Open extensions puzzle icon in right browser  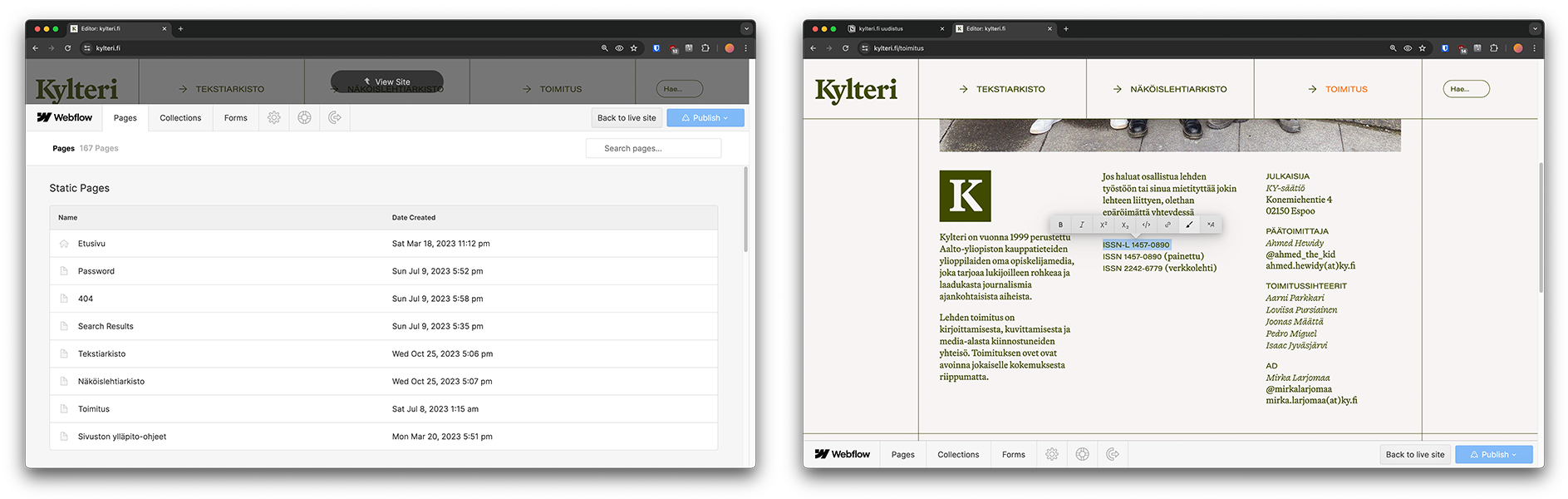tap(1494, 48)
